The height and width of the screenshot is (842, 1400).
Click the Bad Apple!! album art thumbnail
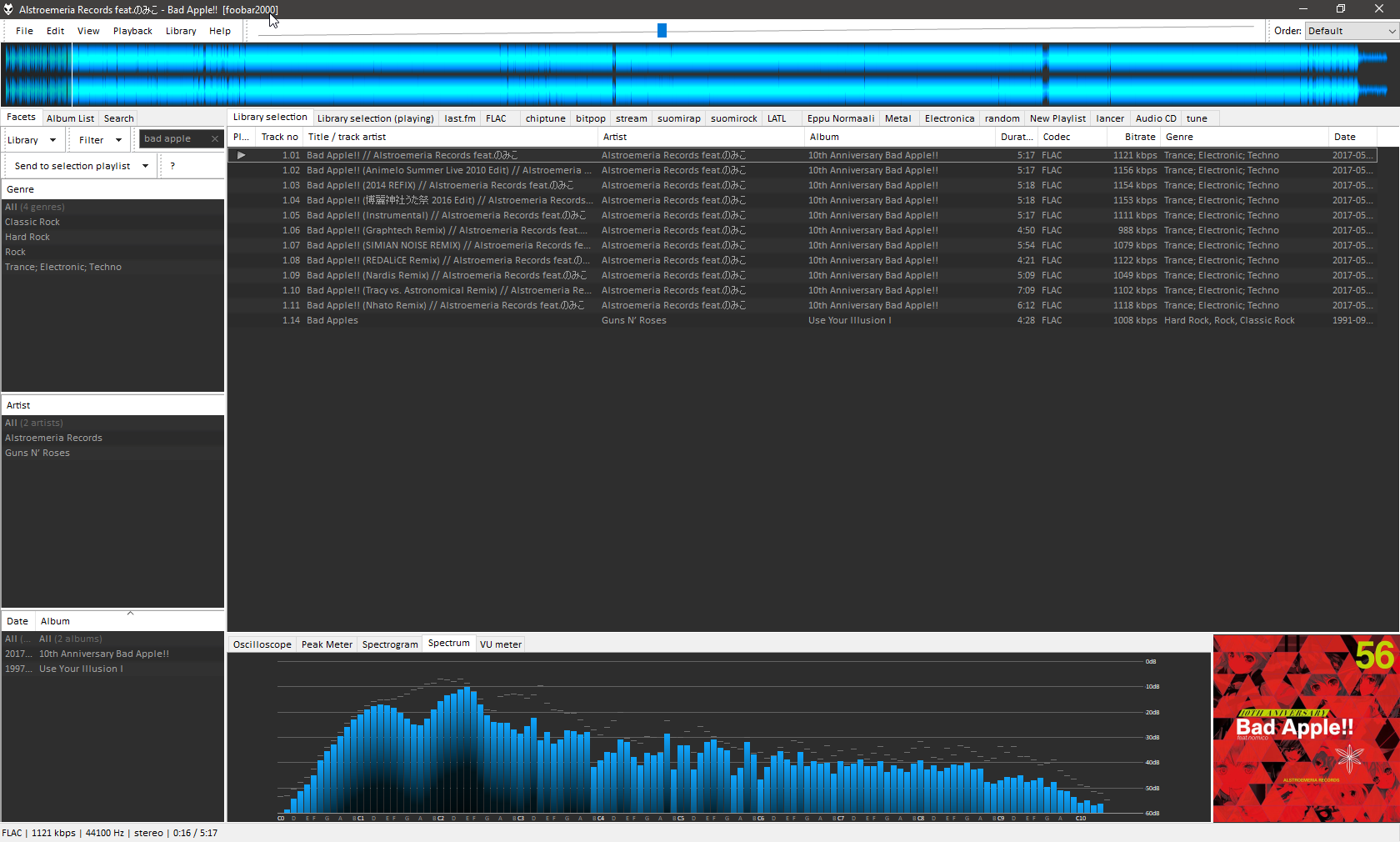[1305, 729]
